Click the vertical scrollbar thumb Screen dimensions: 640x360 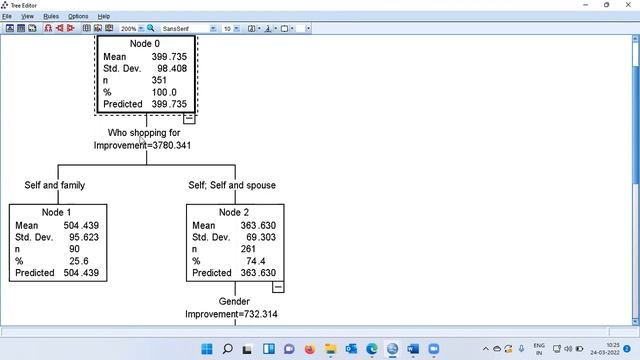tap(636, 124)
